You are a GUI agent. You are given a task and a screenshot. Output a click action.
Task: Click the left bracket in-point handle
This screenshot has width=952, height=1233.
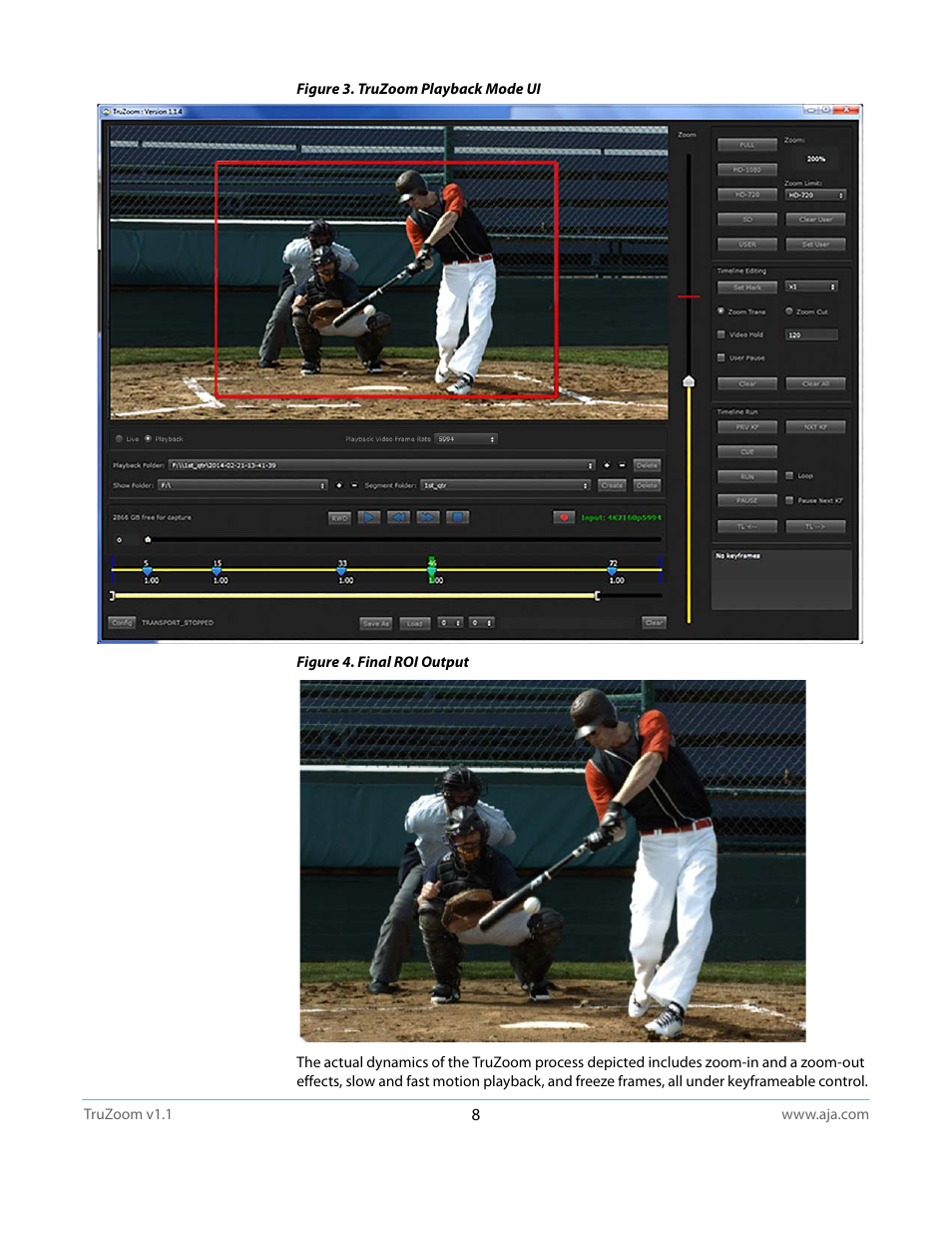(x=113, y=596)
